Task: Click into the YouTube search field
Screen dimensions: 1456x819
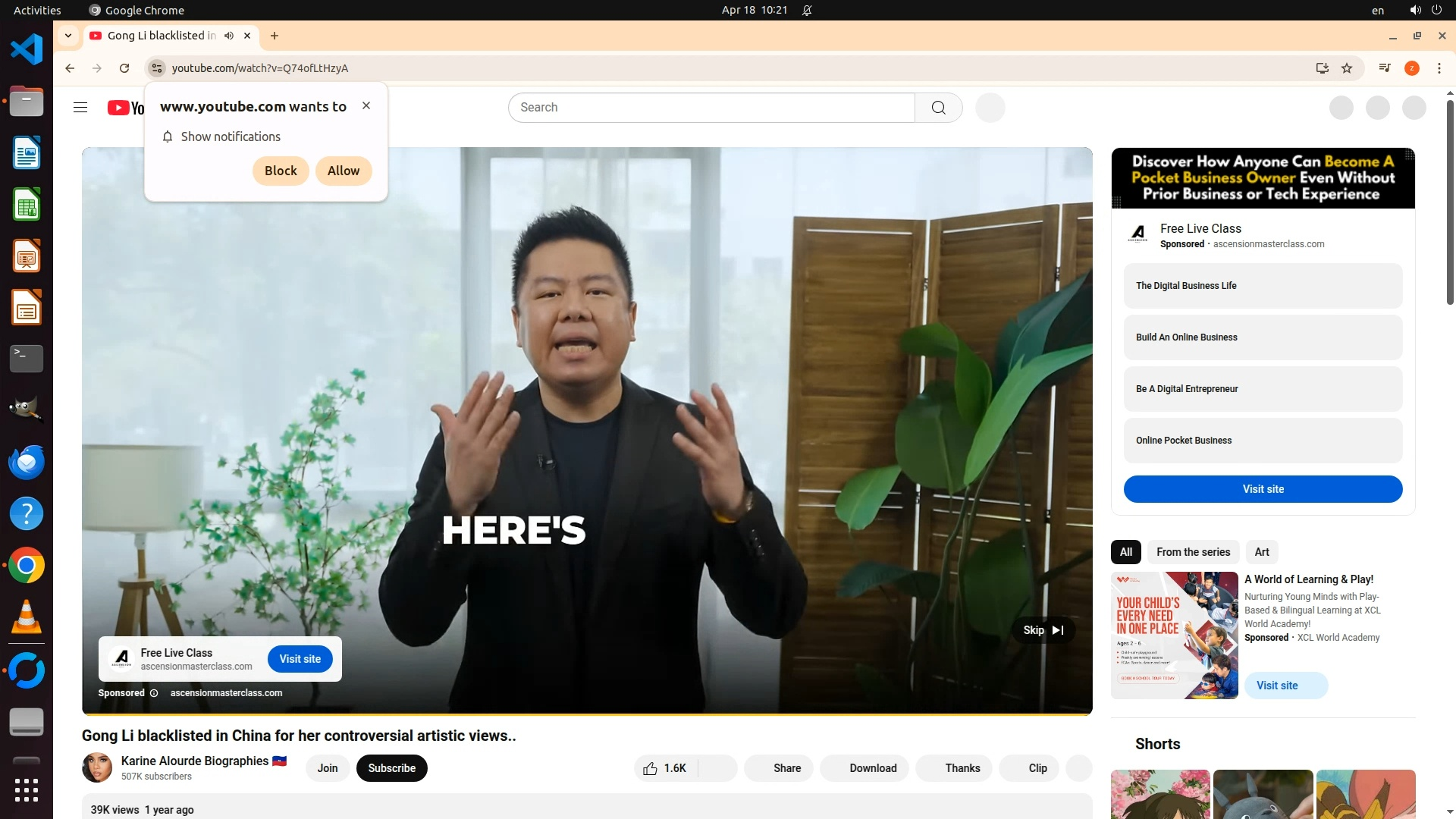Action: tap(711, 108)
